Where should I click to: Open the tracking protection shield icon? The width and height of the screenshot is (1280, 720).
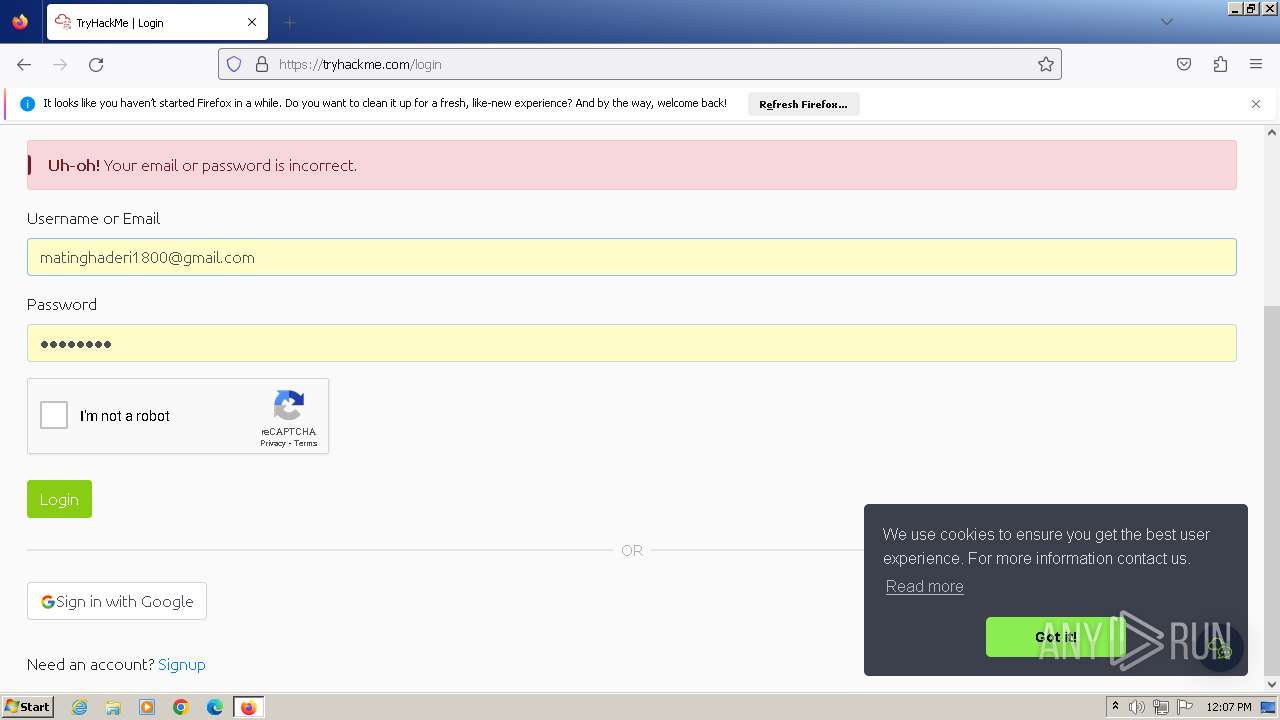234,64
